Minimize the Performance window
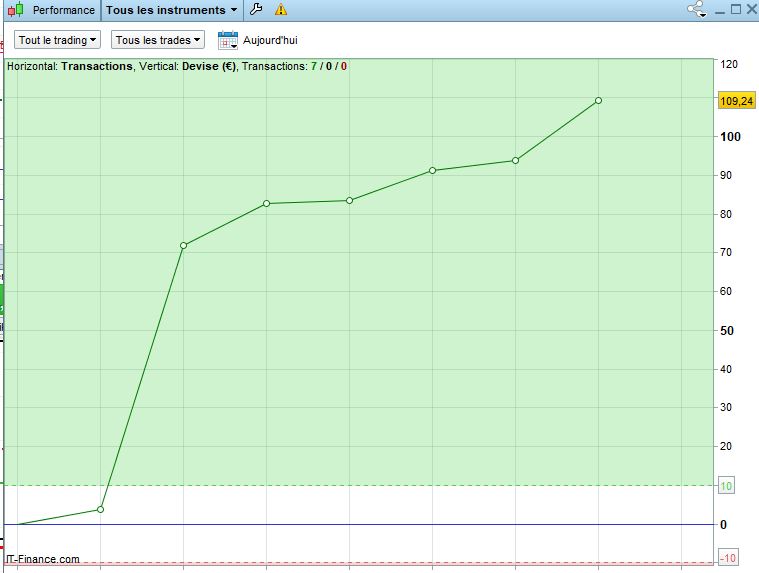Viewport: 759px width, 573px height. pyautogui.click(x=720, y=10)
